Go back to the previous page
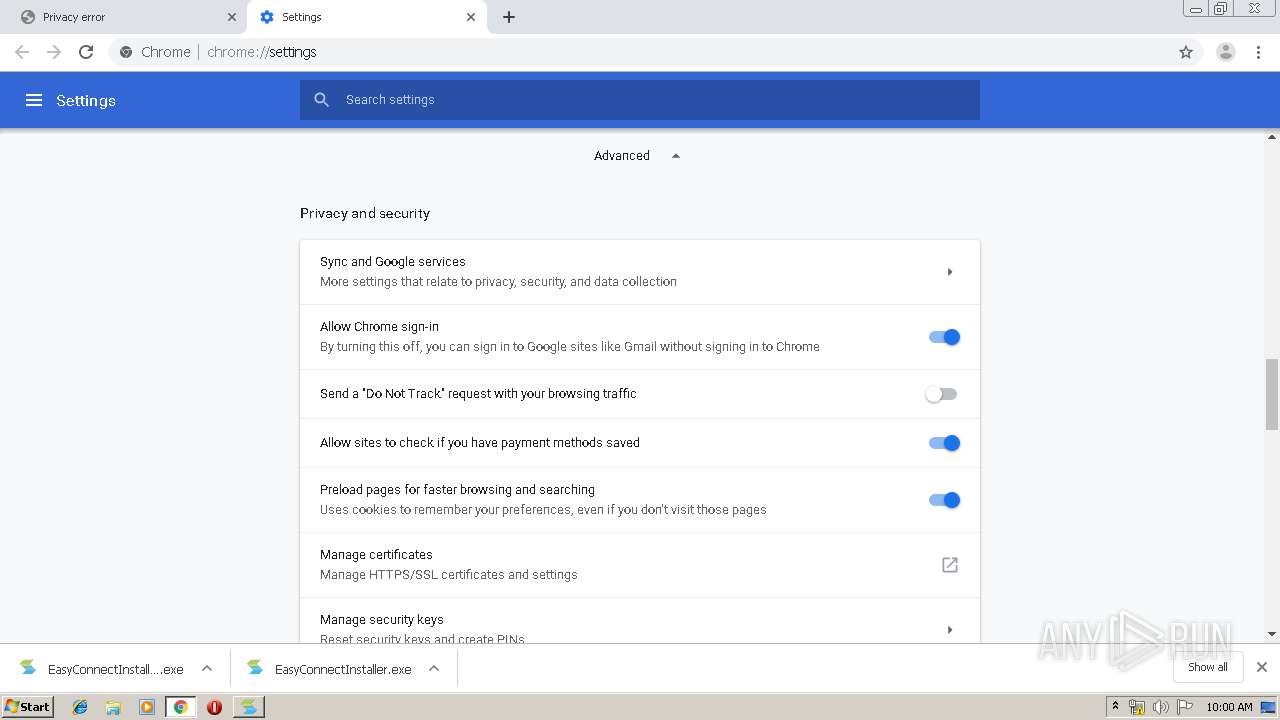Image resolution: width=1280 pixels, height=720 pixels. [22, 52]
